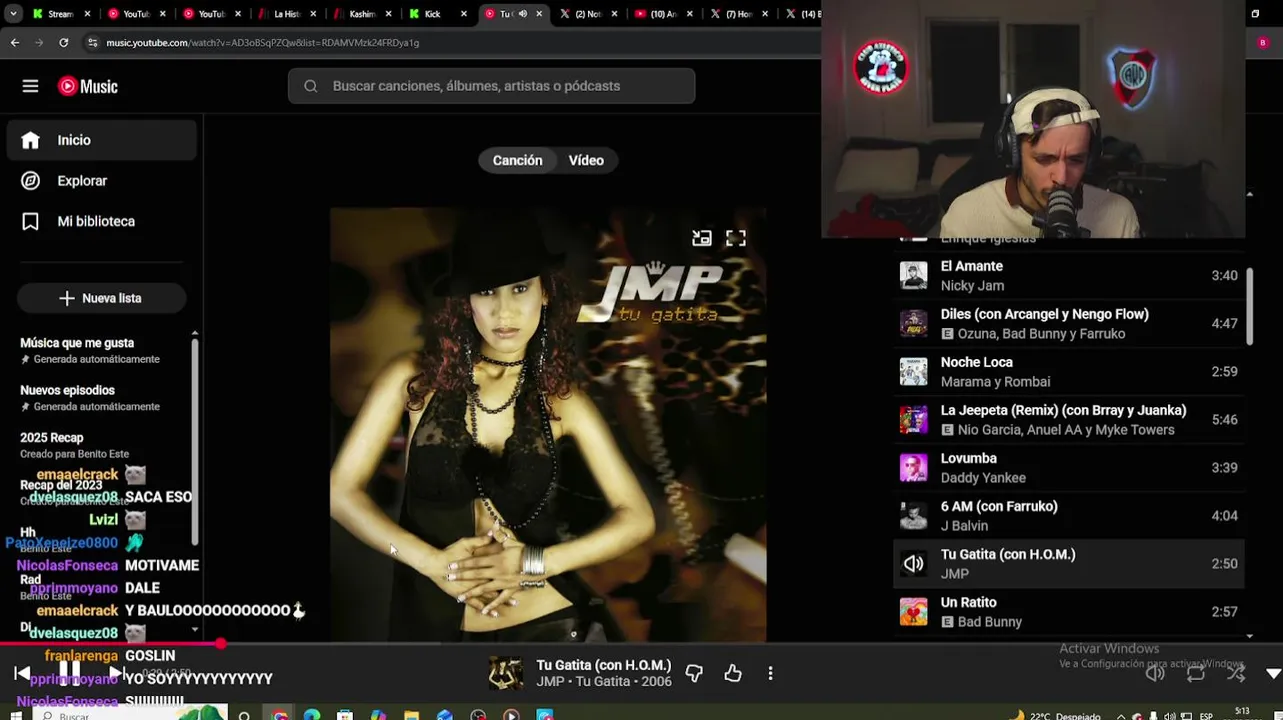
Task: Open Música que me gusta playlist
Action: (x=90, y=350)
